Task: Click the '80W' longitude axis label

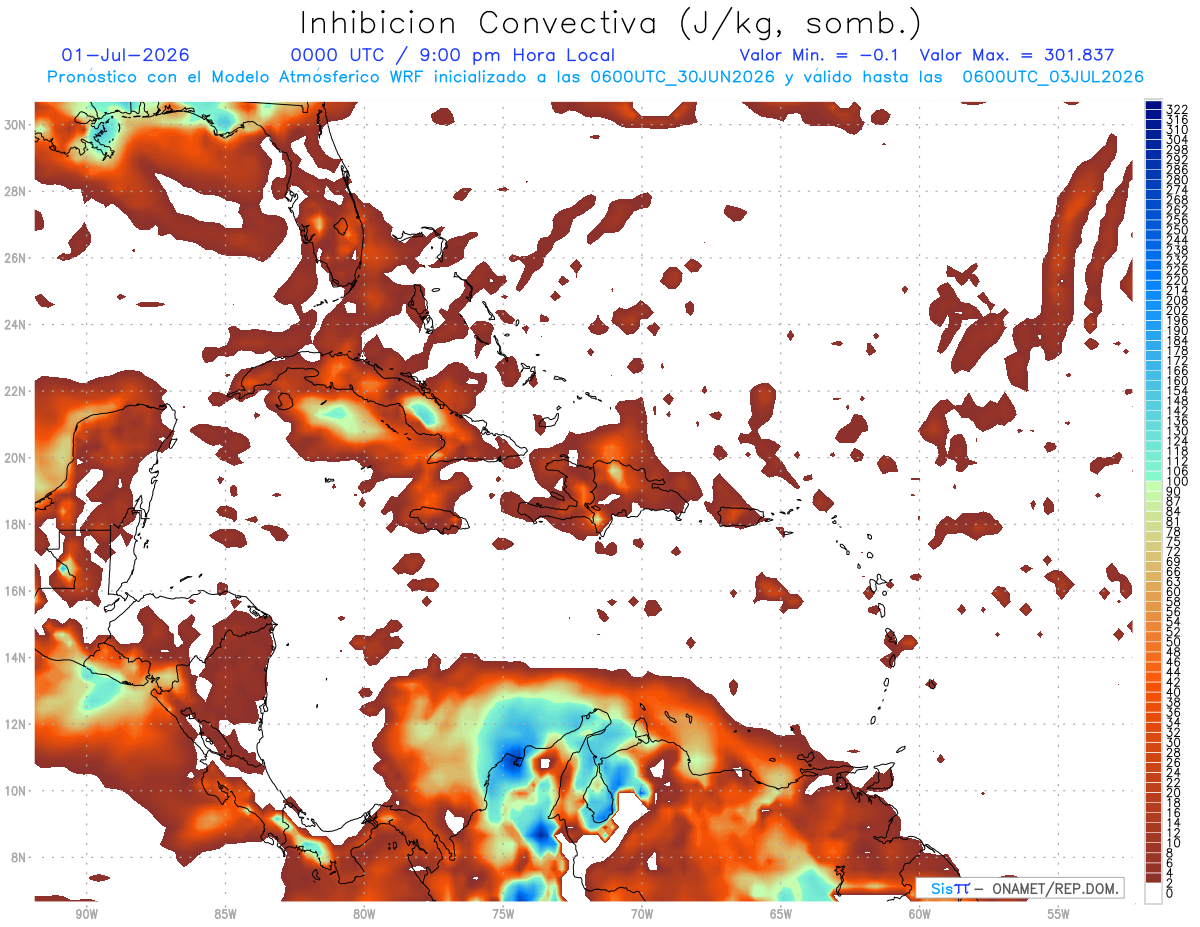Action: [x=364, y=914]
